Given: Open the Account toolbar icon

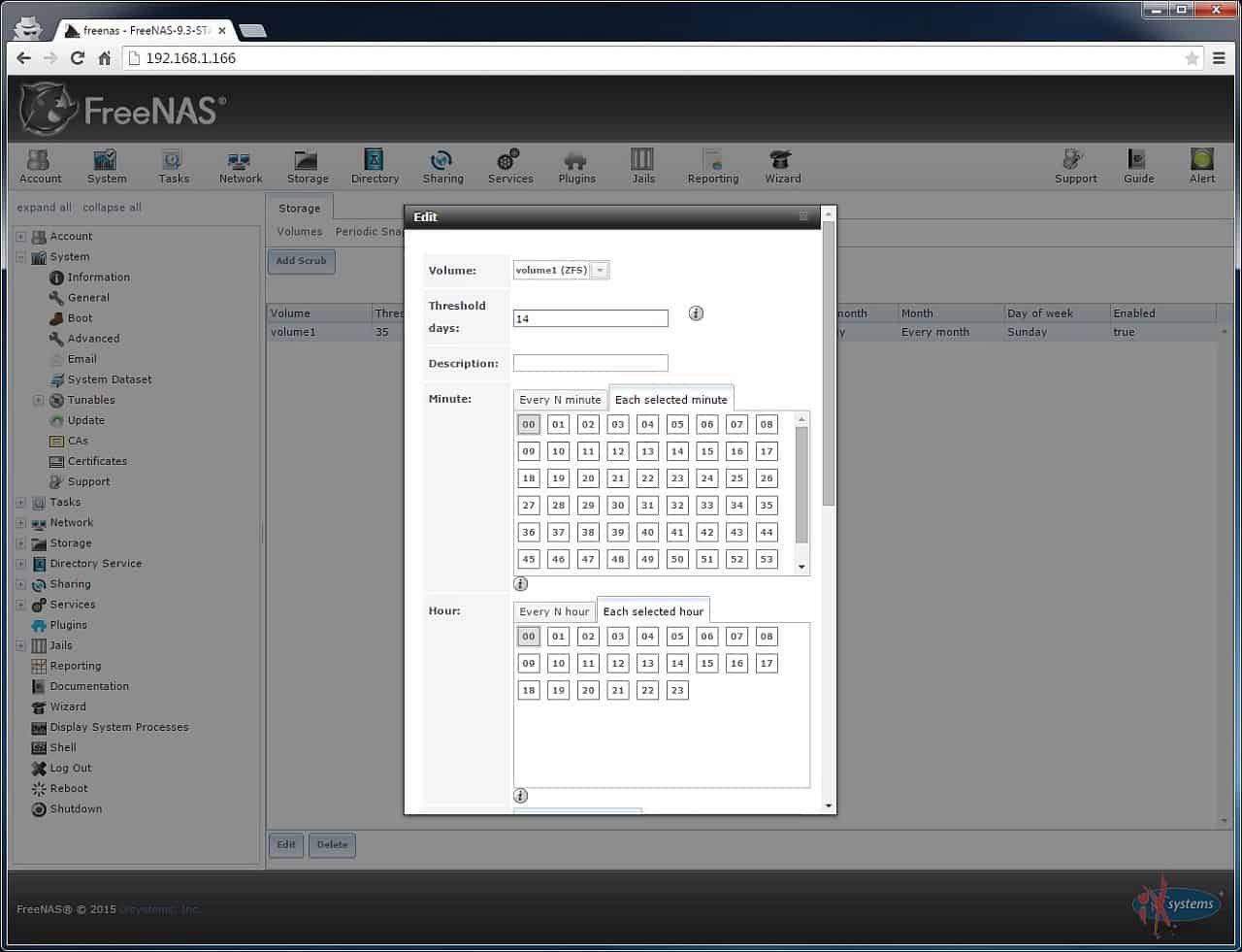Looking at the screenshot, I should pos(40,166).
